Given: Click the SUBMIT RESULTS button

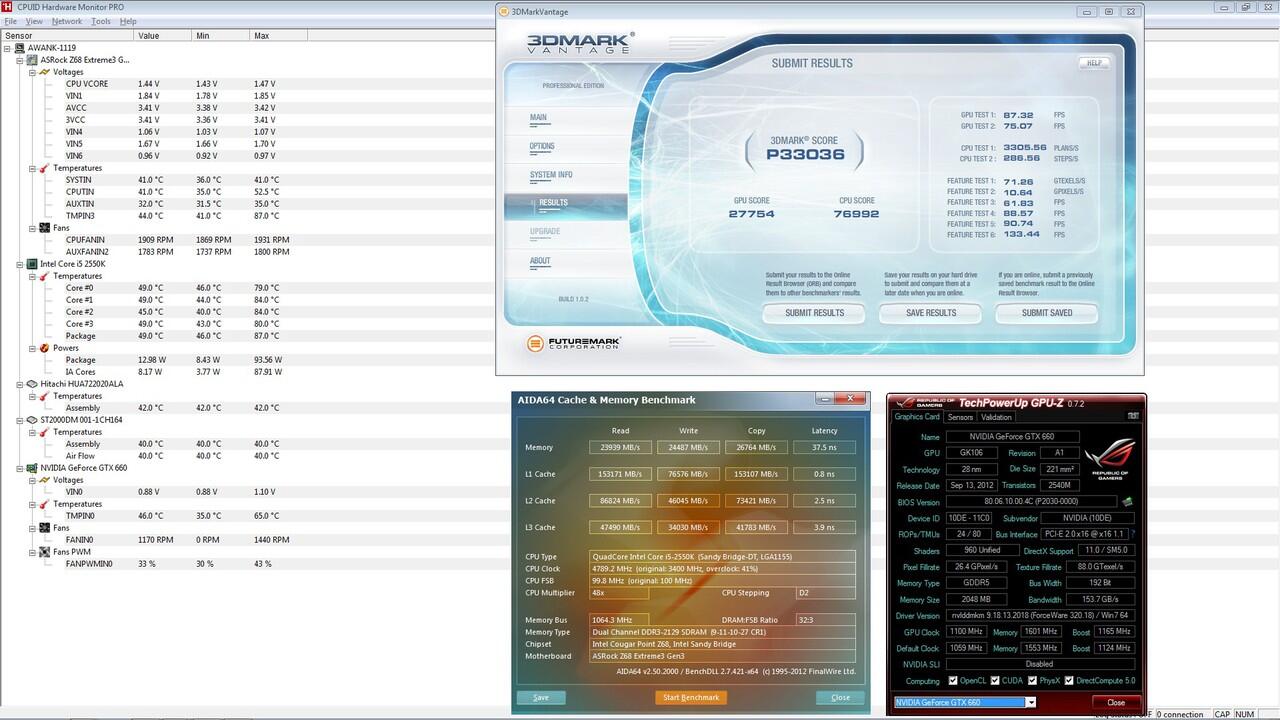Looking at the screenshot, I should [814, 313].
